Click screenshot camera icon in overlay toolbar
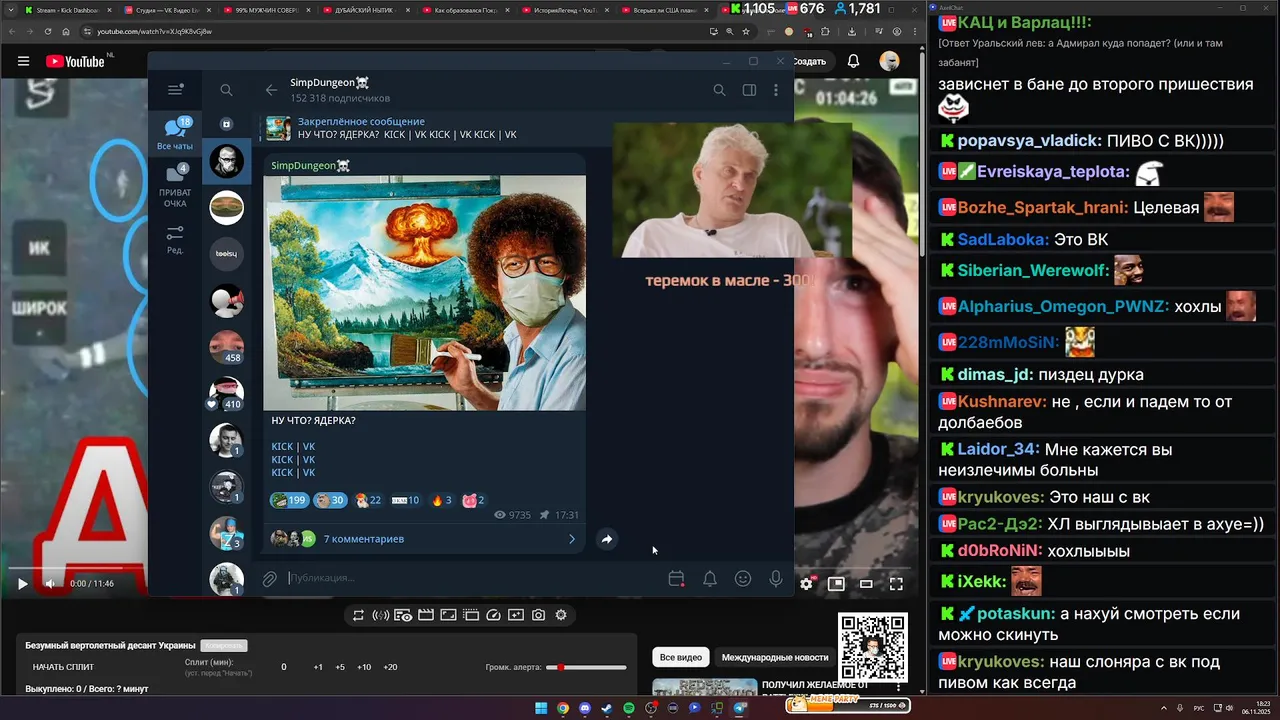This screenshot has height=720, width=1280. 538,615
